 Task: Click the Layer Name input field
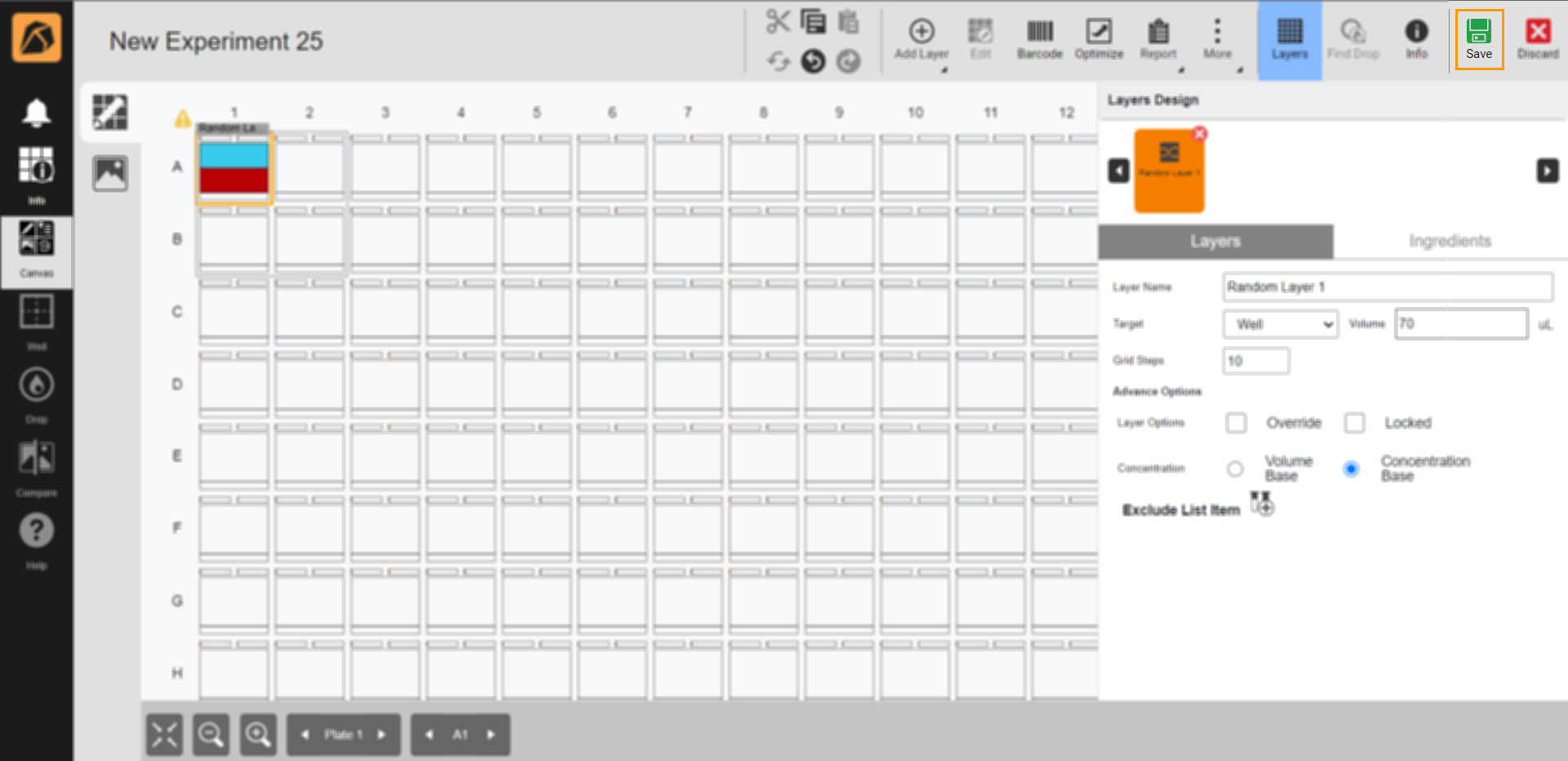point(1387,287)
